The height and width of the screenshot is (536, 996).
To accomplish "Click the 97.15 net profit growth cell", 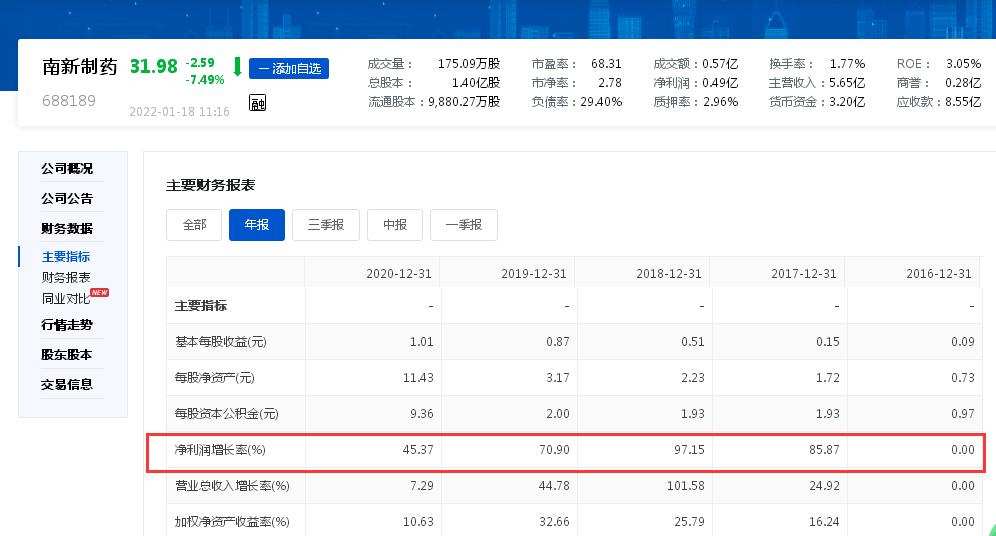I will click(689, 450).
